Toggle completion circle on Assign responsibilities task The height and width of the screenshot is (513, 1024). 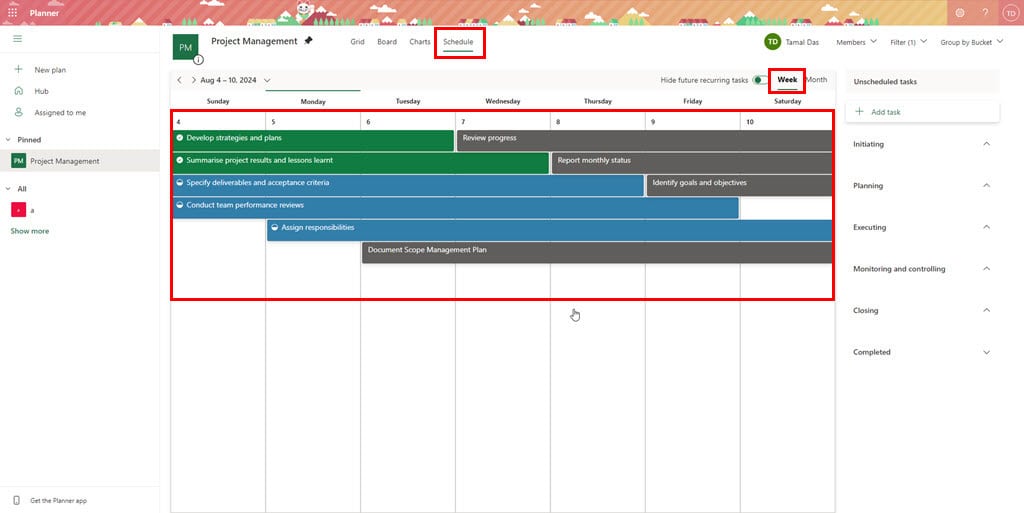(275, 228)
